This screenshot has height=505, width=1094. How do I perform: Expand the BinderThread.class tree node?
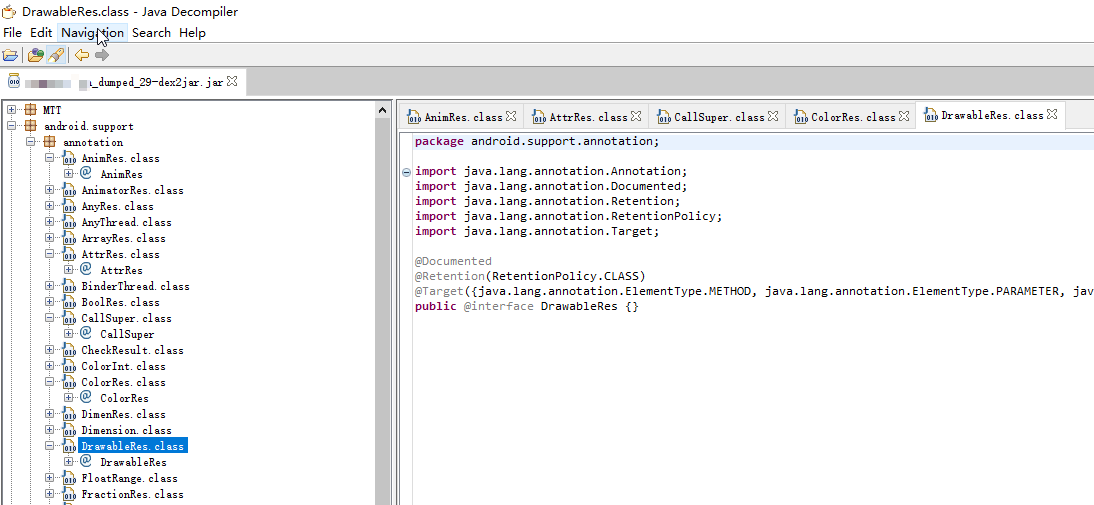pos(50,286)
